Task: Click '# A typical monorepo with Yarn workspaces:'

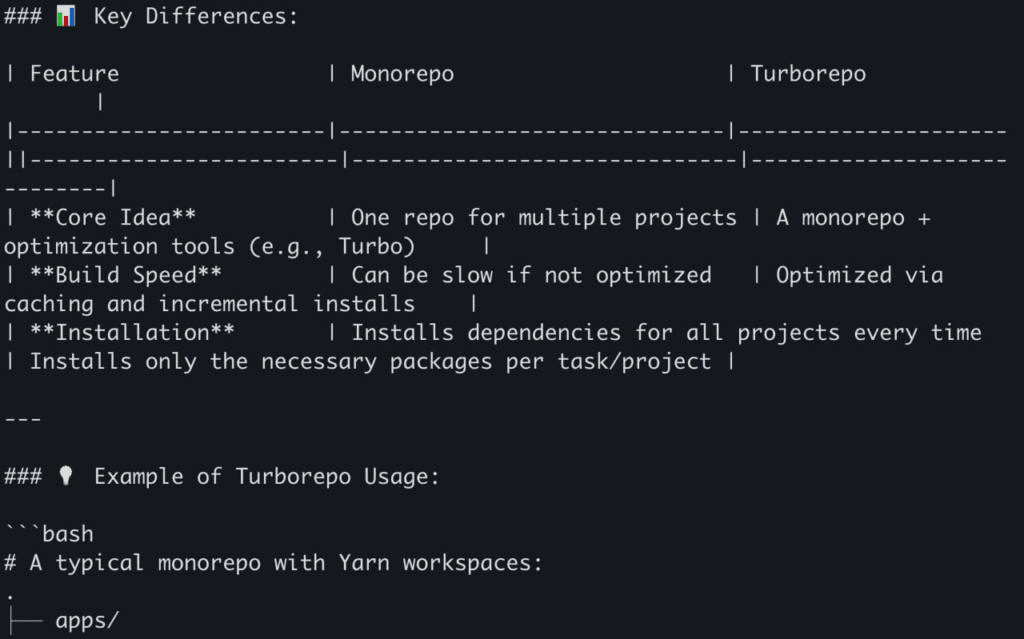Action: (x=273, y=563)
